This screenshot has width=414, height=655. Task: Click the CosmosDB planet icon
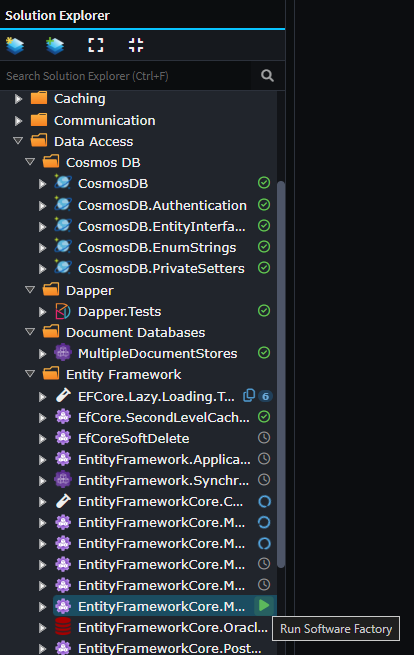point(63,183)
